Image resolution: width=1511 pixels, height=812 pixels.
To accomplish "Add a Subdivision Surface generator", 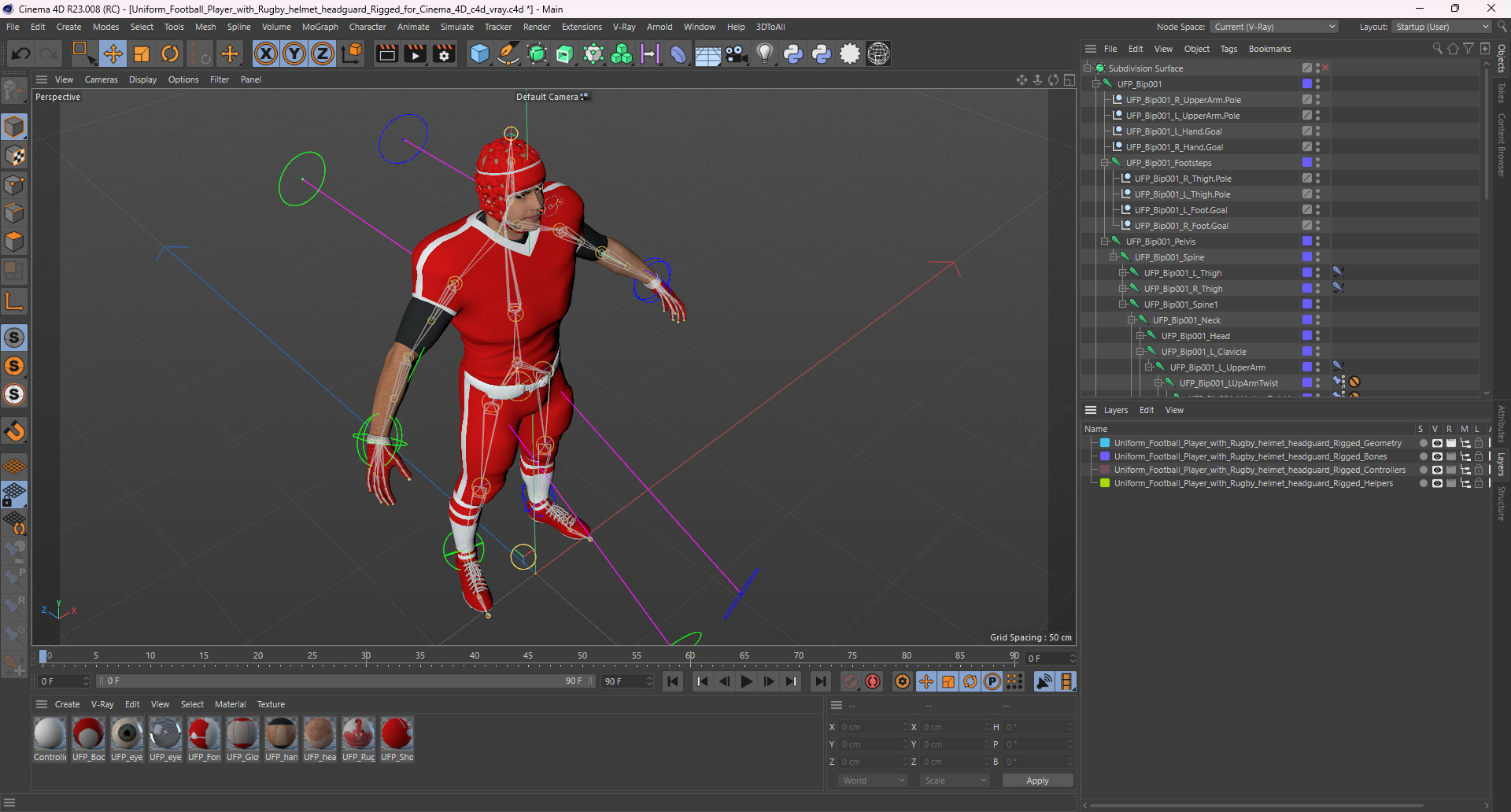I will (537, 54).
